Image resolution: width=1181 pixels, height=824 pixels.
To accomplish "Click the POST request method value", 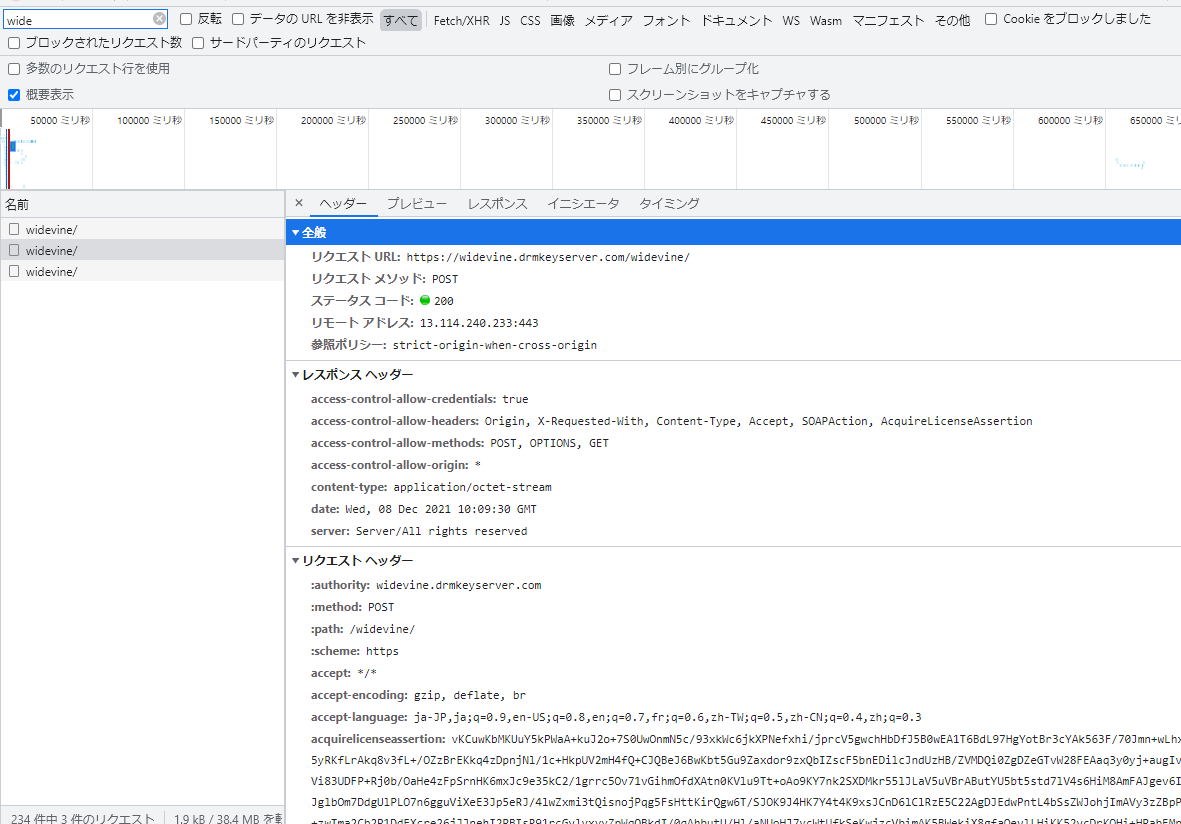I will click(445, 279).
